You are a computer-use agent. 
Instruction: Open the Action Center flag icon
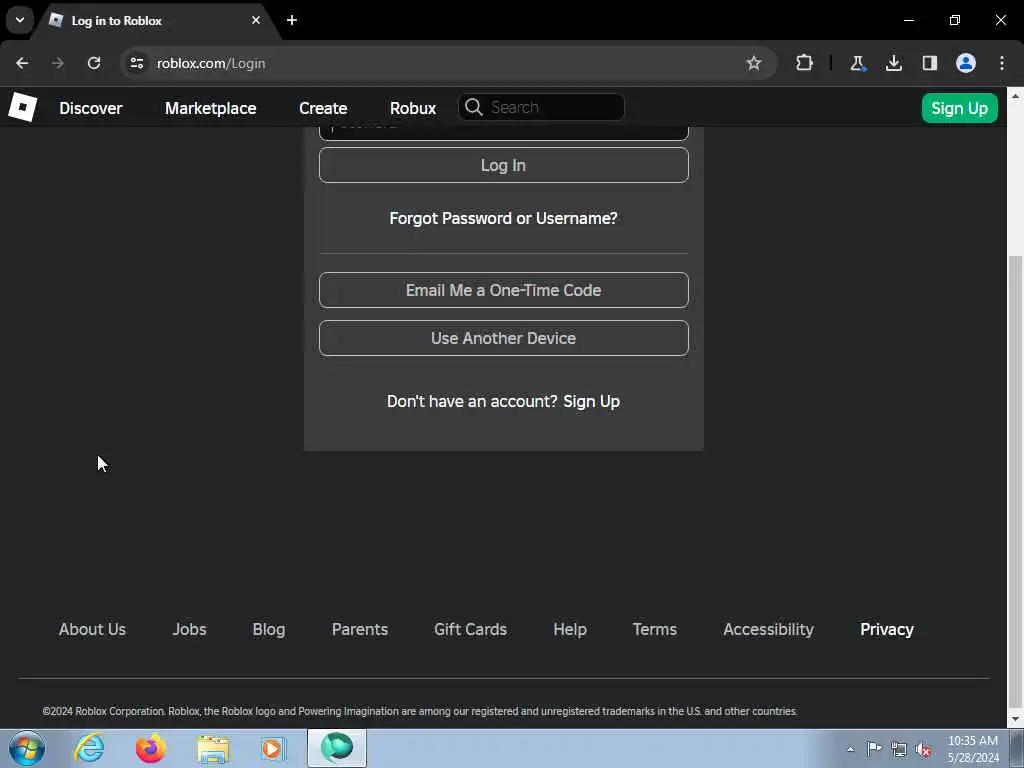coord(874,749)
